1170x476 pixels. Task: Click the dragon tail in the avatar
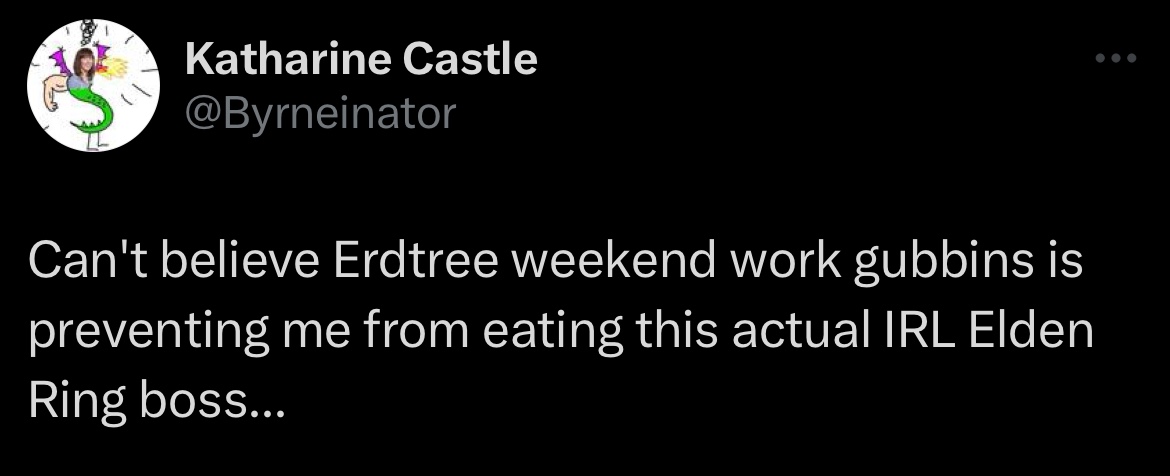click(92, 112)
